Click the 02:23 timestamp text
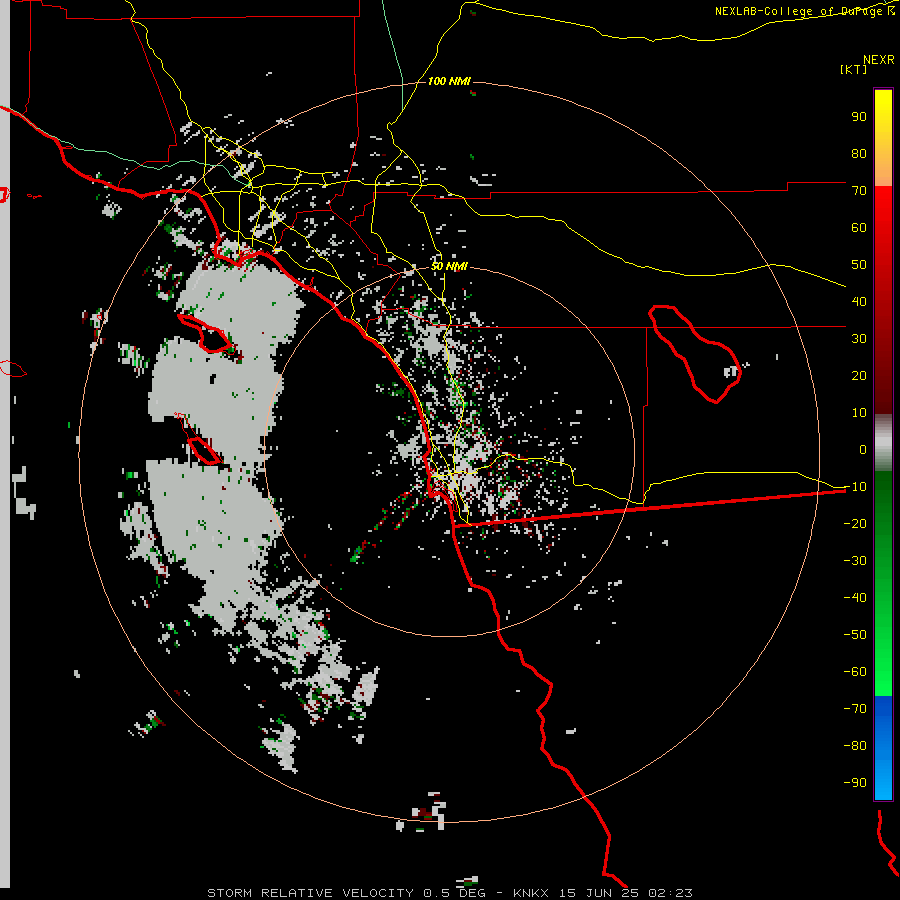 [670, 893]
